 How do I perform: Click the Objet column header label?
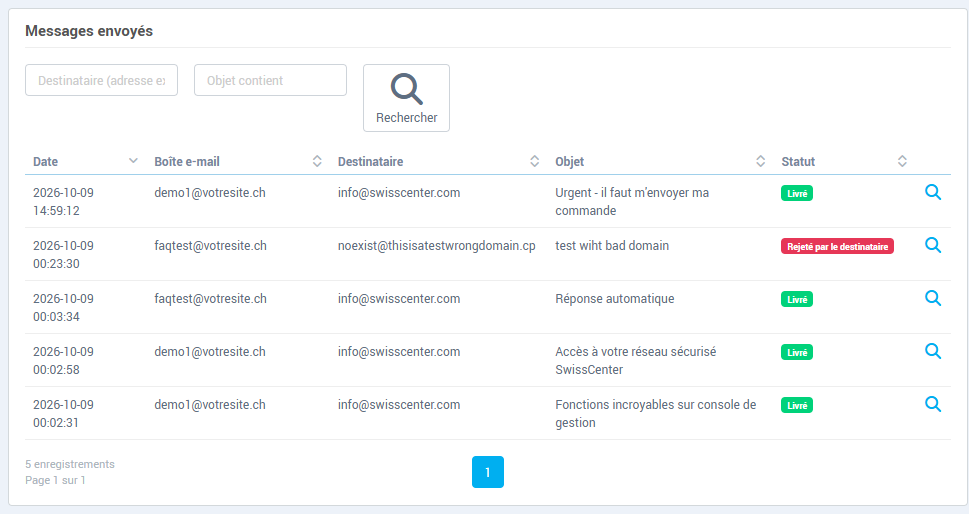coord(569,162)
